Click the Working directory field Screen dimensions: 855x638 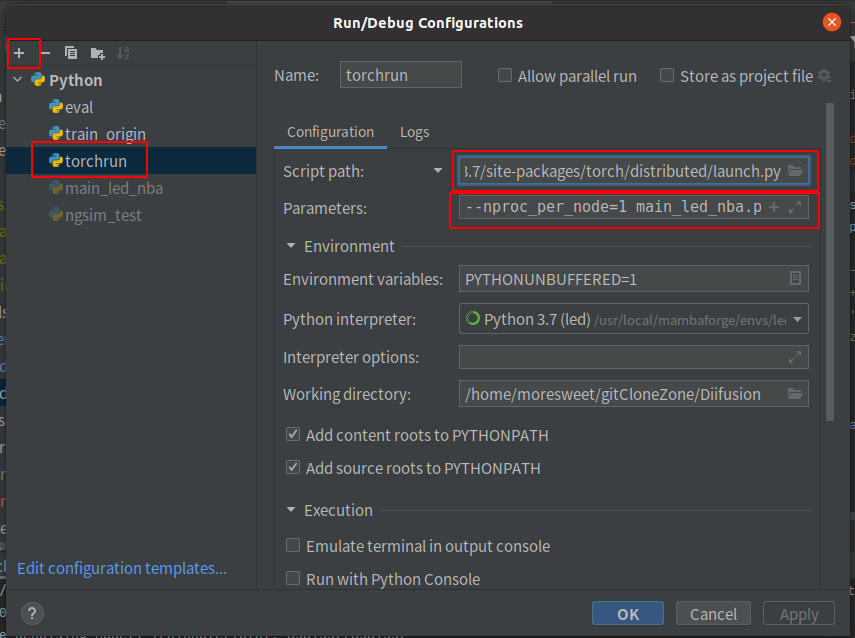(x=634, y=394)
